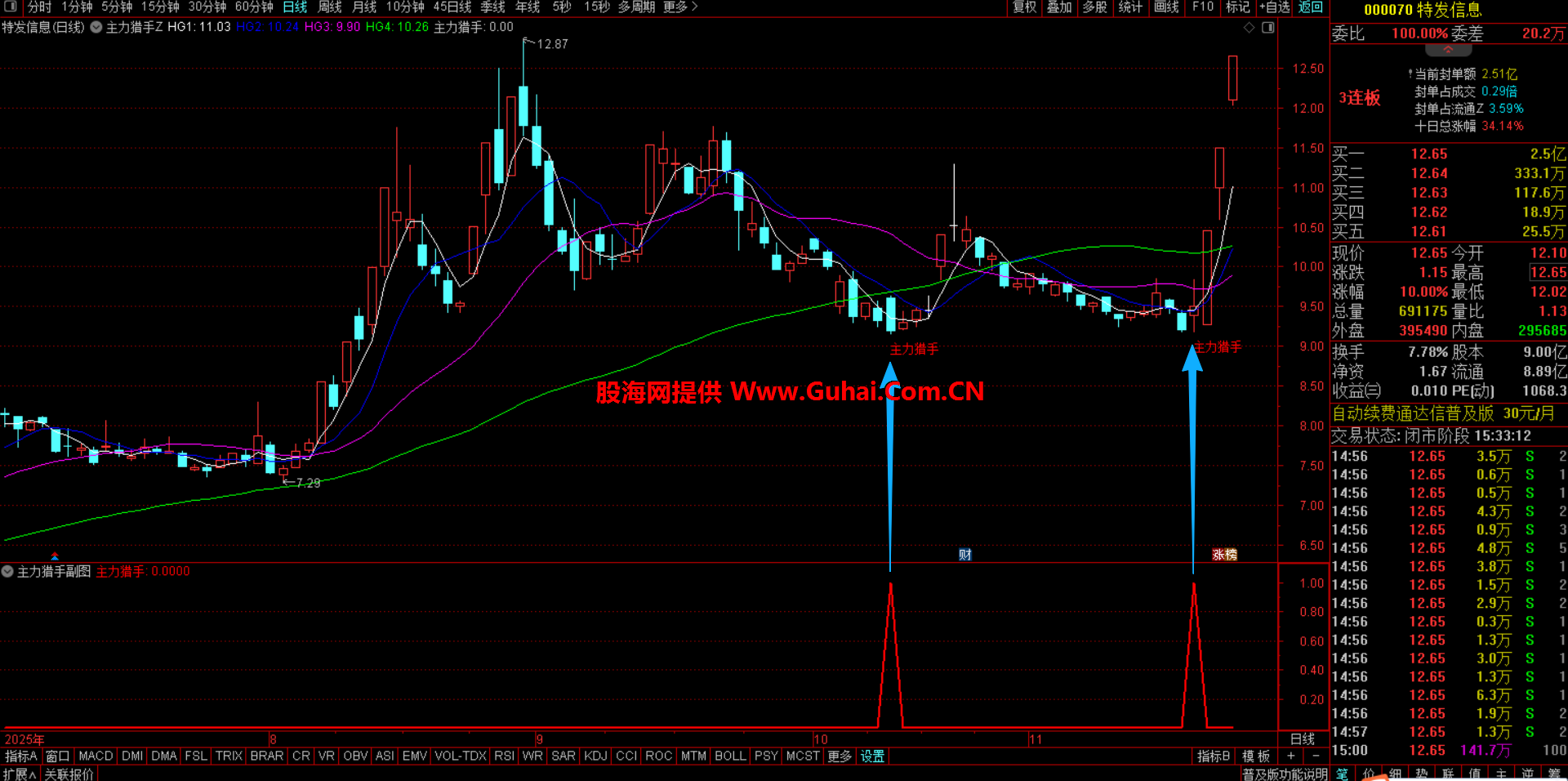
Task: Select the 15分钟 period
Action: (x=160, y=7)
